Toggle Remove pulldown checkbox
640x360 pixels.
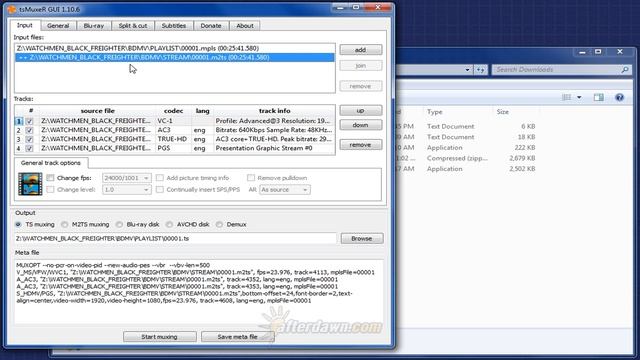(251, 178)
